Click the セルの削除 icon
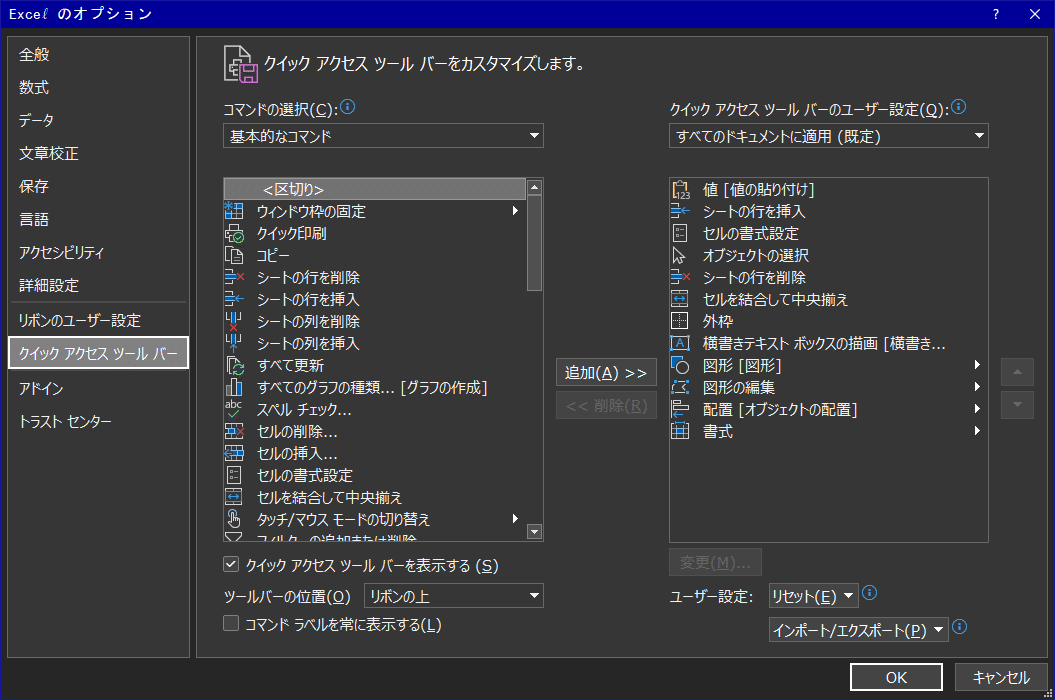 point(233,431)
